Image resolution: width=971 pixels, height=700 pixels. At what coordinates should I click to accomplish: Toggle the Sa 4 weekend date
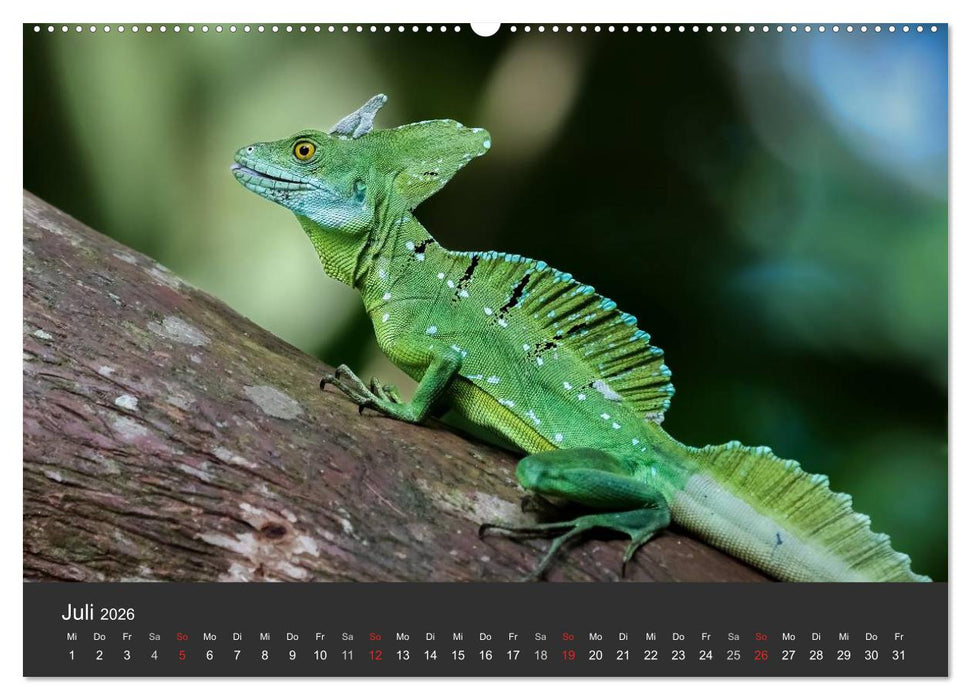coord(153,655)
